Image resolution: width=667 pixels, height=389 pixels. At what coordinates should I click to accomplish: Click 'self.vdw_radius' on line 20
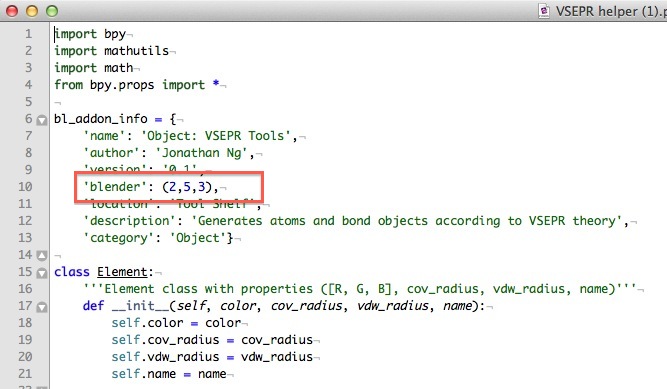pyautogui.click(x=165, y=357)
